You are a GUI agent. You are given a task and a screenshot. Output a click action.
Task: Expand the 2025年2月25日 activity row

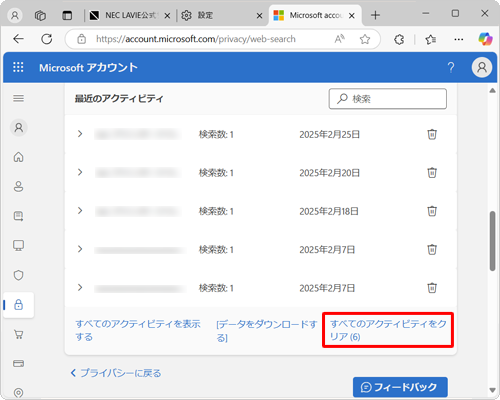(x=80, y=134)
